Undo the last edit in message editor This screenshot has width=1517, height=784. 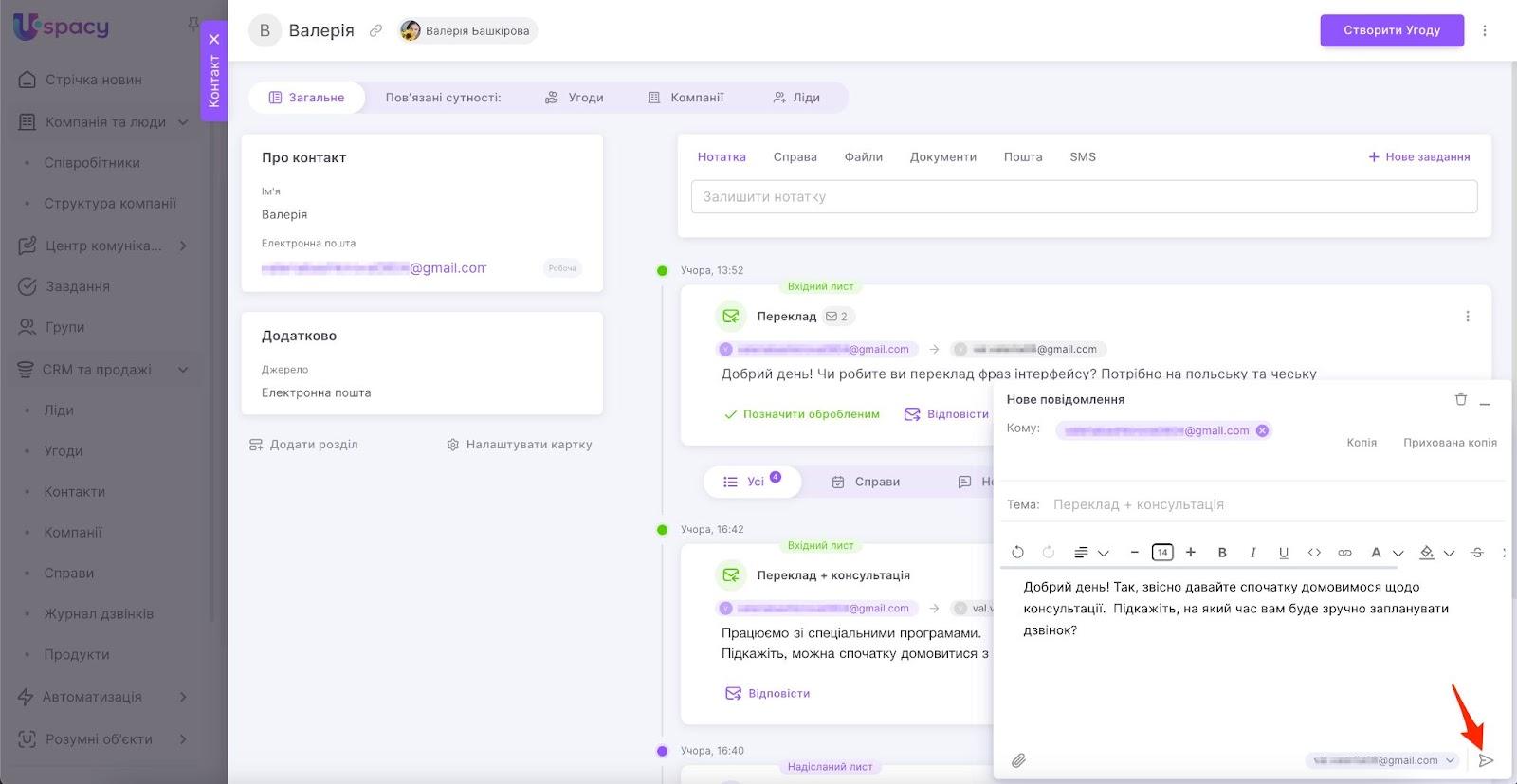[1018, 552]
